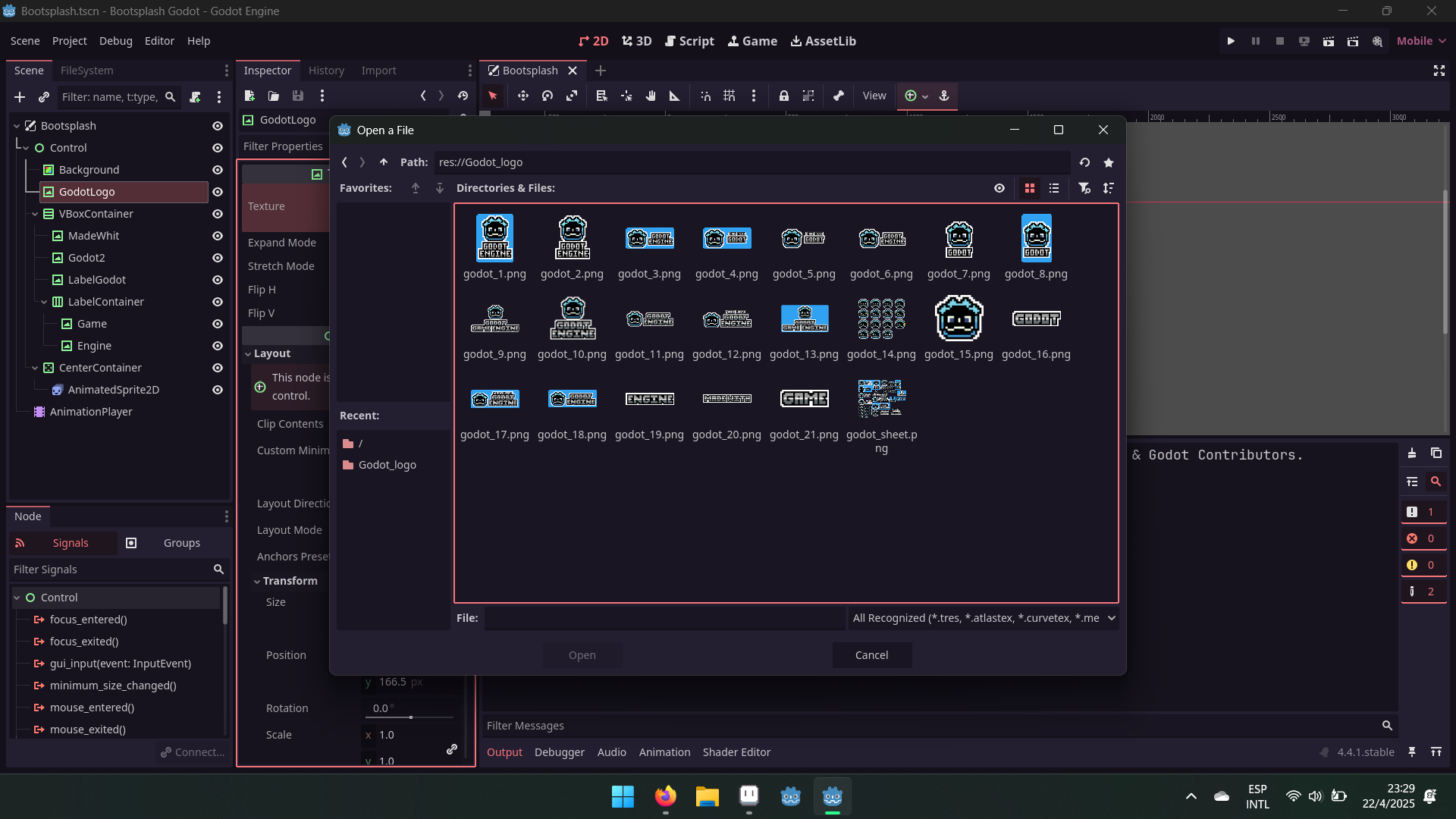Lock the selected node with padlock icon
1456x819 pixels.
pyautogui.click(x=784, y=96)
